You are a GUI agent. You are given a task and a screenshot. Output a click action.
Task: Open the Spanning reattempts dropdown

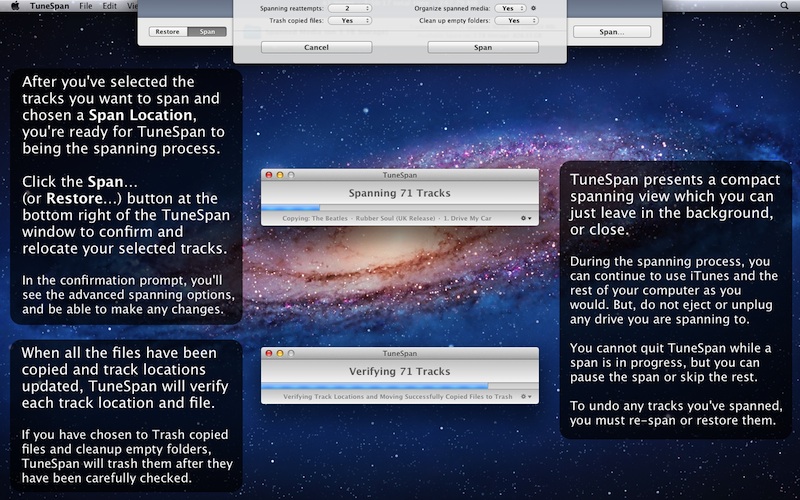352,8
